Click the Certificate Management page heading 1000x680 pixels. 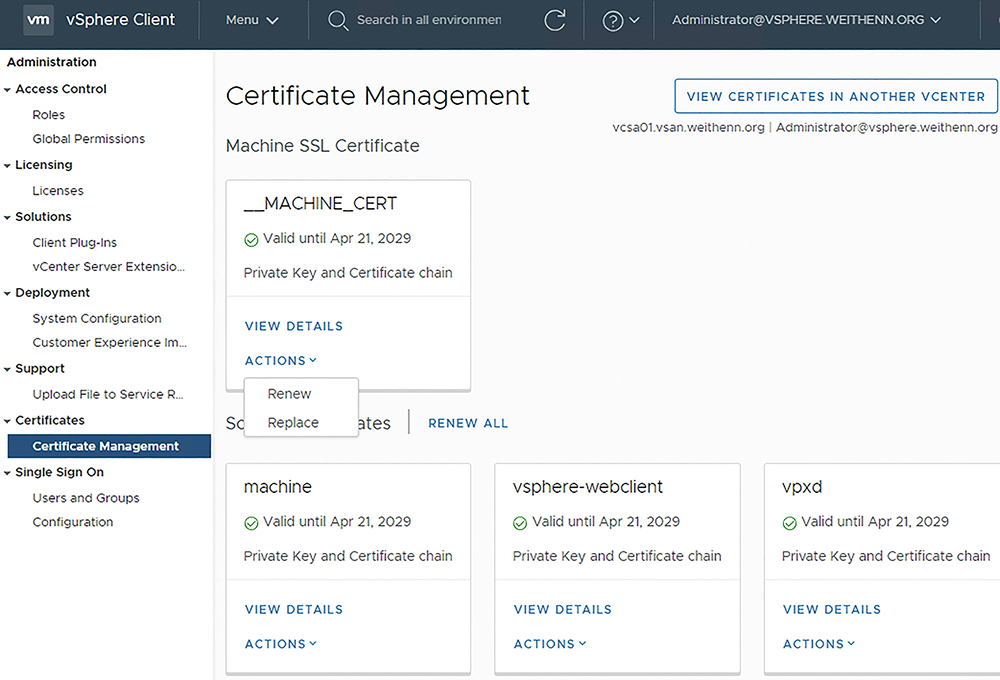coord(378,96)
